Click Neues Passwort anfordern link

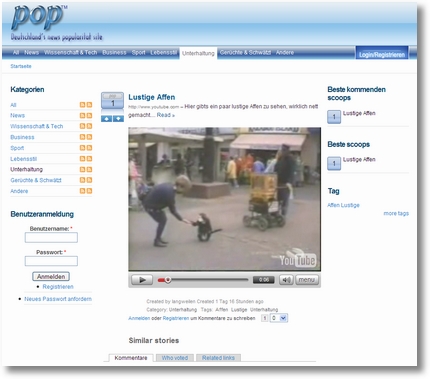pos(58,299)
